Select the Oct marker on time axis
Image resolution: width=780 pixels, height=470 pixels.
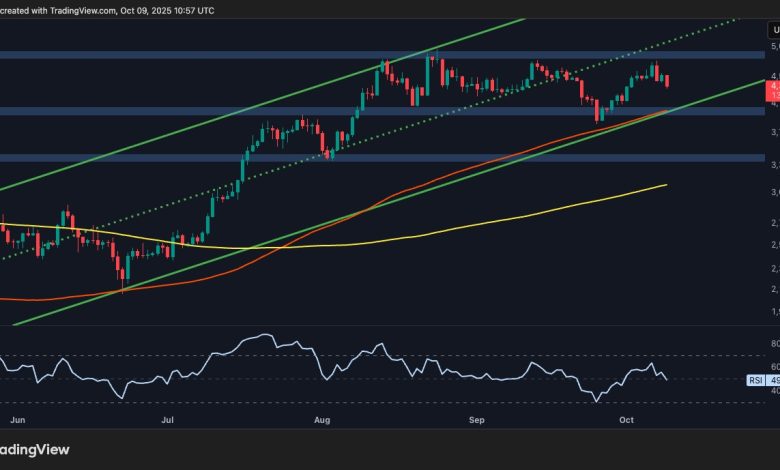pos(625,423)
